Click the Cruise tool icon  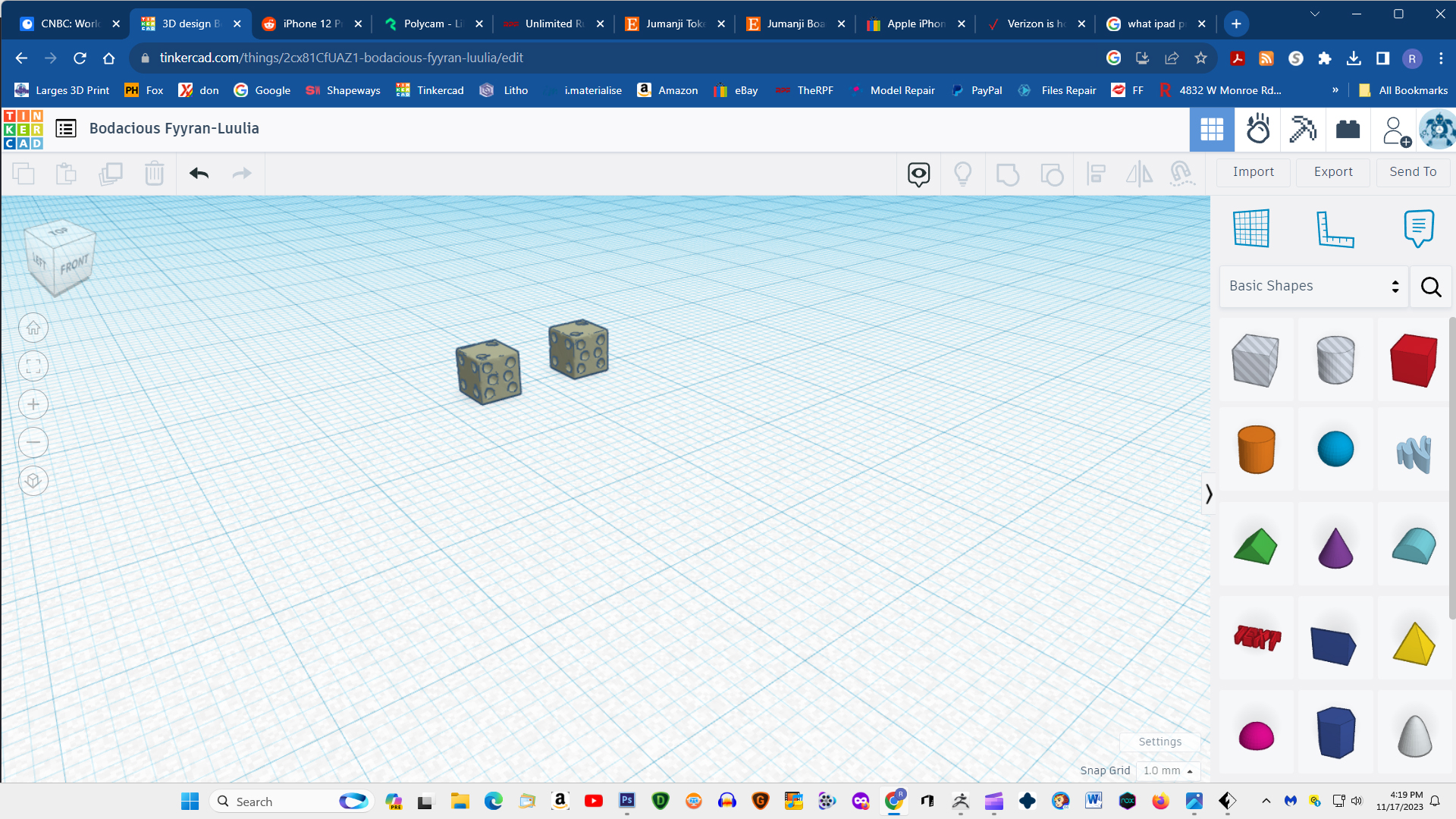pyautogui.click(x=1182, y=174)
